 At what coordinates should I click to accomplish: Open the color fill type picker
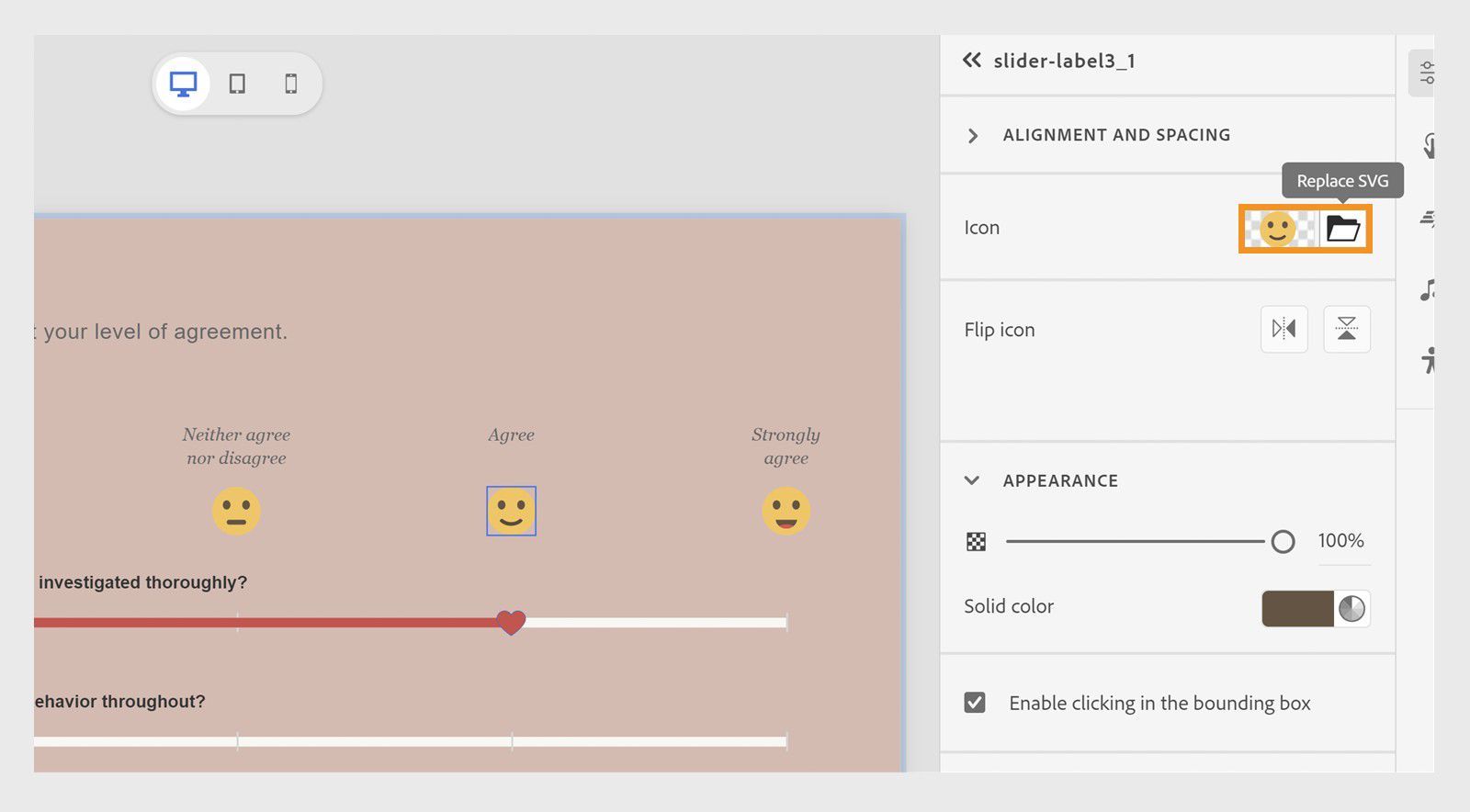[x=1351, y=608]
